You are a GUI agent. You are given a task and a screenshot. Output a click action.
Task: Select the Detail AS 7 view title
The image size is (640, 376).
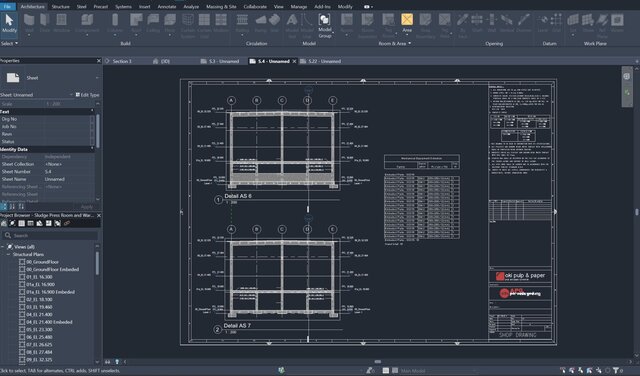point(238,326)
